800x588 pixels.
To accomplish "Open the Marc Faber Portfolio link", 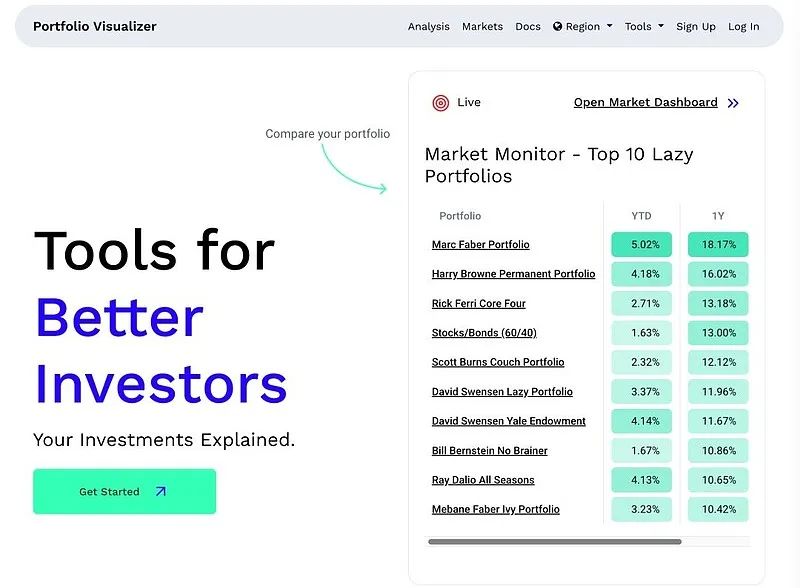I will pyautogui.click(x=481, y=244).
